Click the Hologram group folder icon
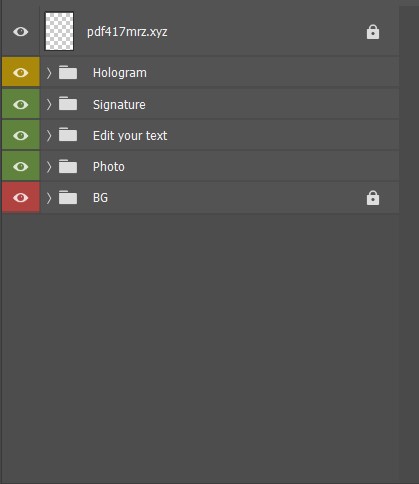419x484 pixels. [x=68, y=72]
